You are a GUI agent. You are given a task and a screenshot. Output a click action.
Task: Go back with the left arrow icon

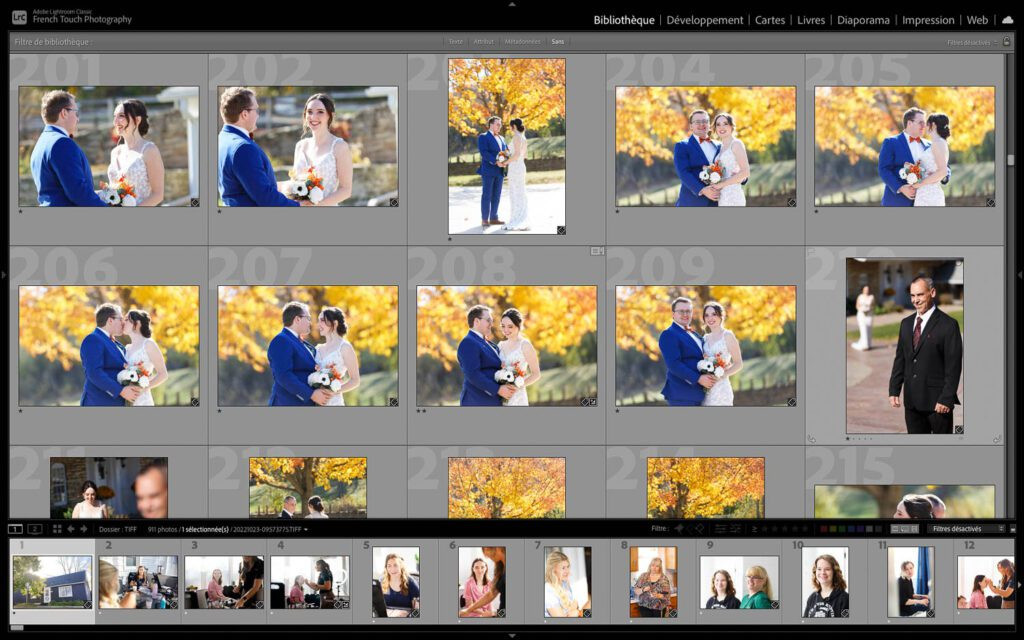pos(71,529)
